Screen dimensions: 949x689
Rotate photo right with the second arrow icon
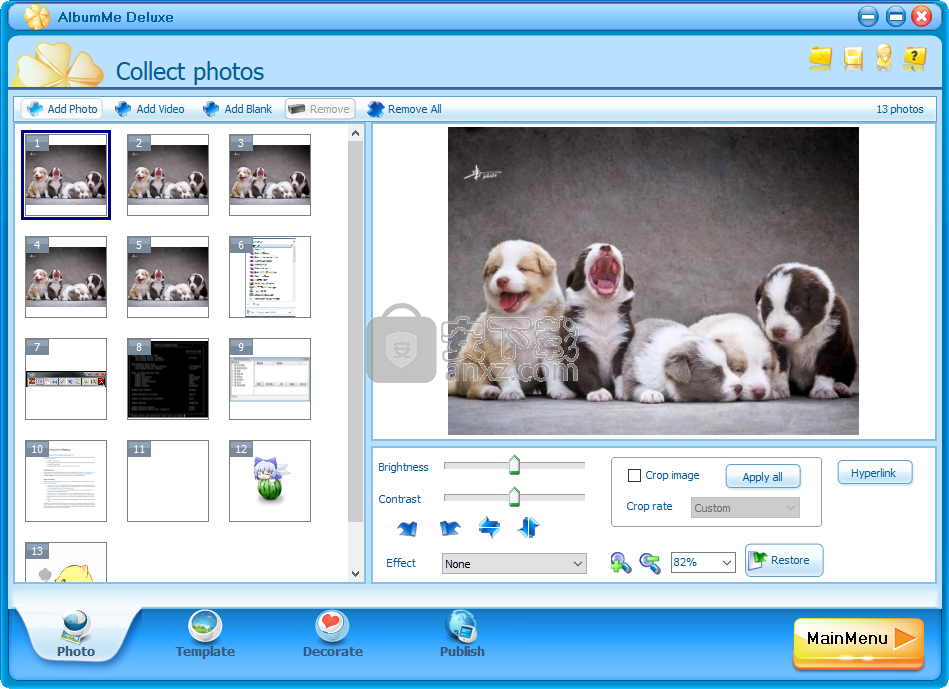pos(450,528)
